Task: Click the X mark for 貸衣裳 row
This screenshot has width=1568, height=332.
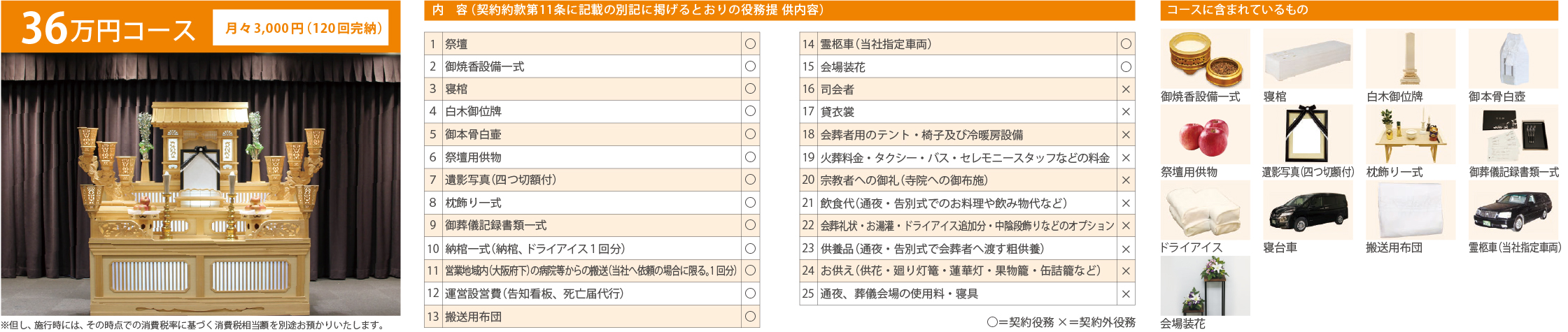Action: click(1126, 112)
